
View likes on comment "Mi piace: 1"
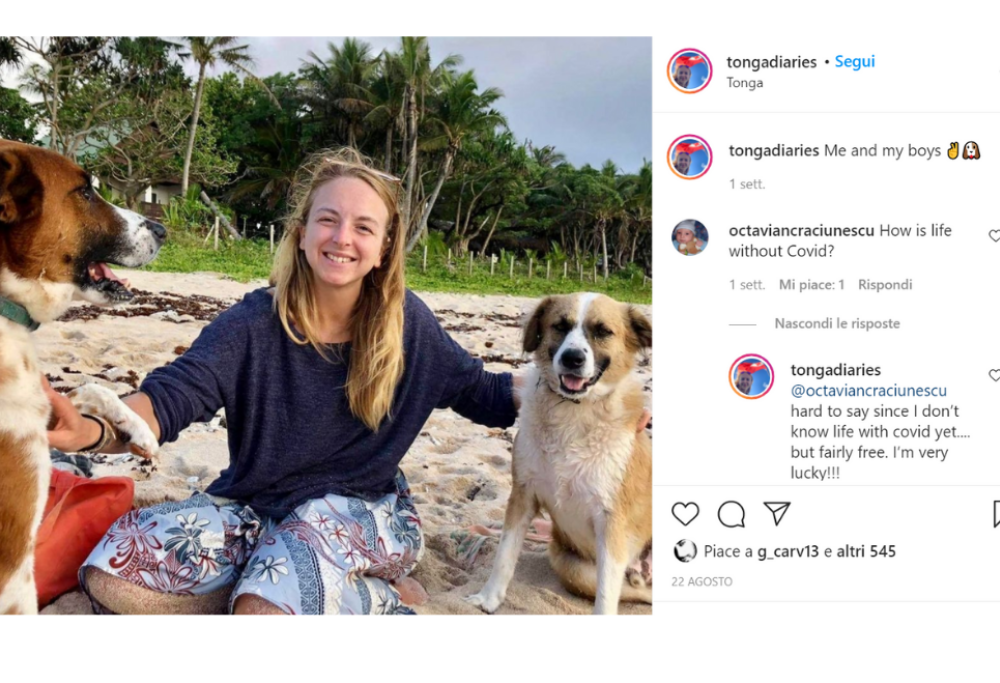pyautogui.click(x=812, y=285)
